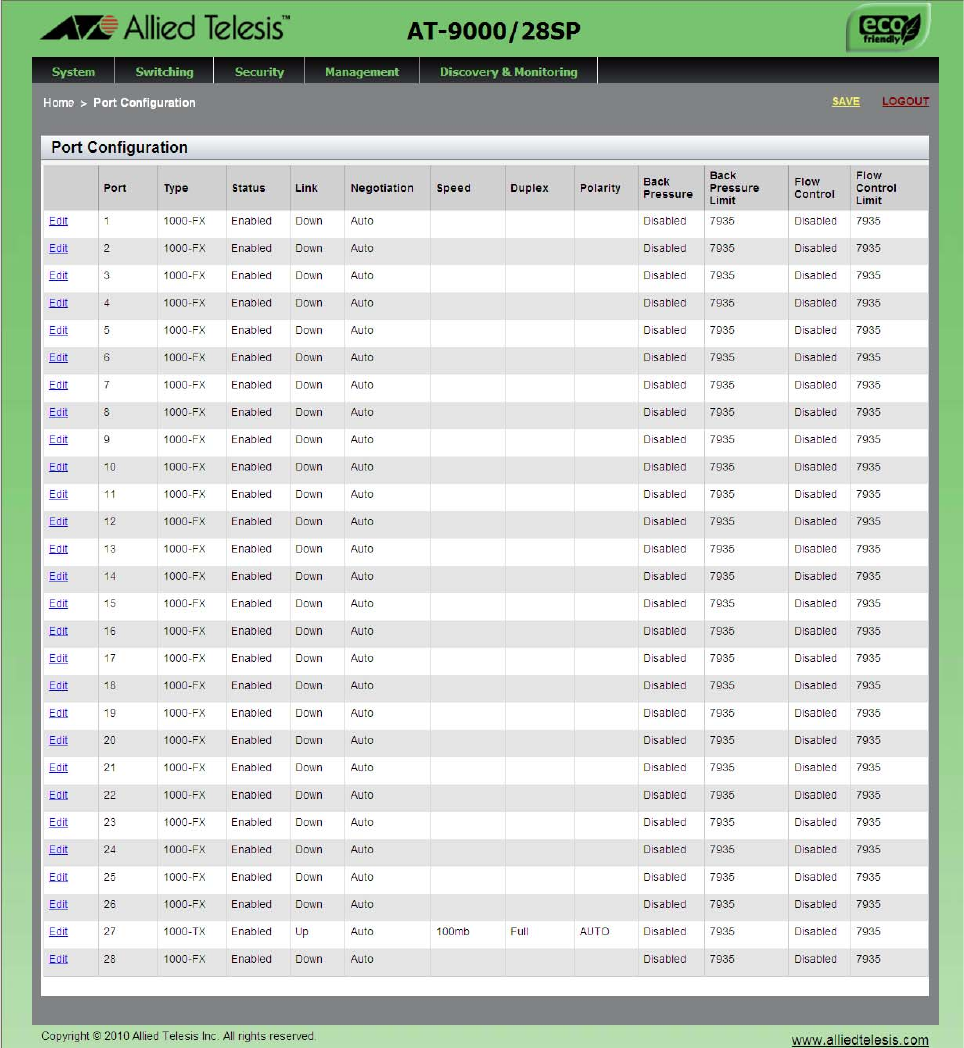964x1048 pixels.
Task: Edit port 13 configuration
Action: pos(58,549)
